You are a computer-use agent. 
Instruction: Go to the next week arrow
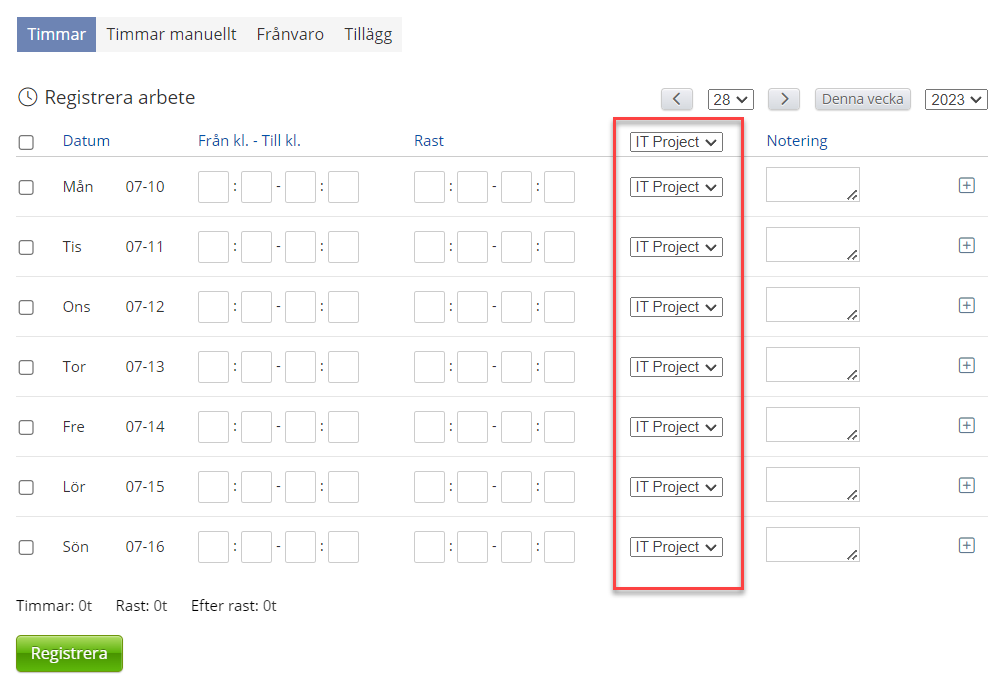783,99
